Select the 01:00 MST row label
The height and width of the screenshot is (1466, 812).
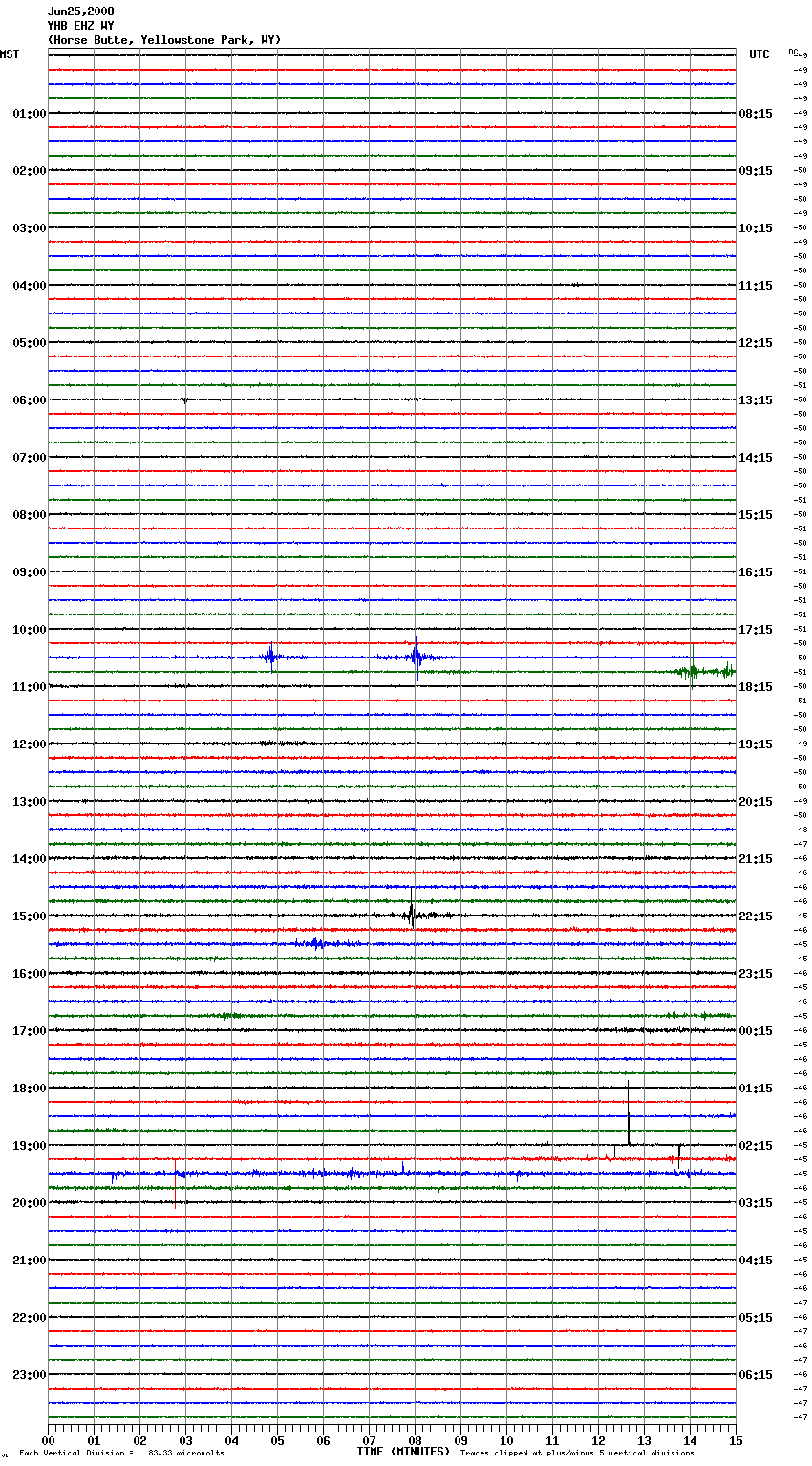pos(30,114)
